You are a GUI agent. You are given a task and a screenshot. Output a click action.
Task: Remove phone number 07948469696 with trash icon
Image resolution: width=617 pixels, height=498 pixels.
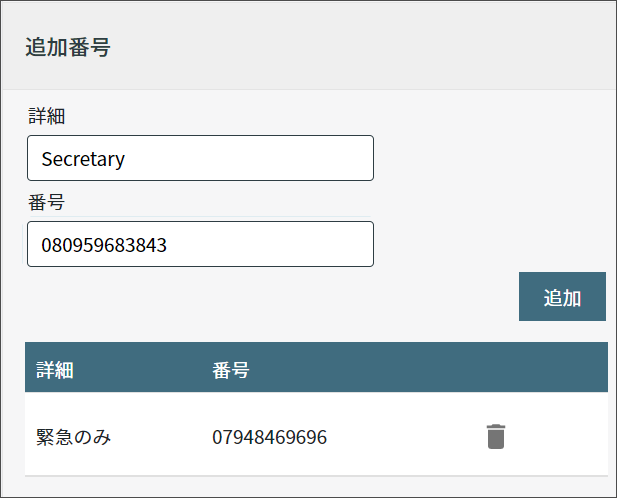495,436
